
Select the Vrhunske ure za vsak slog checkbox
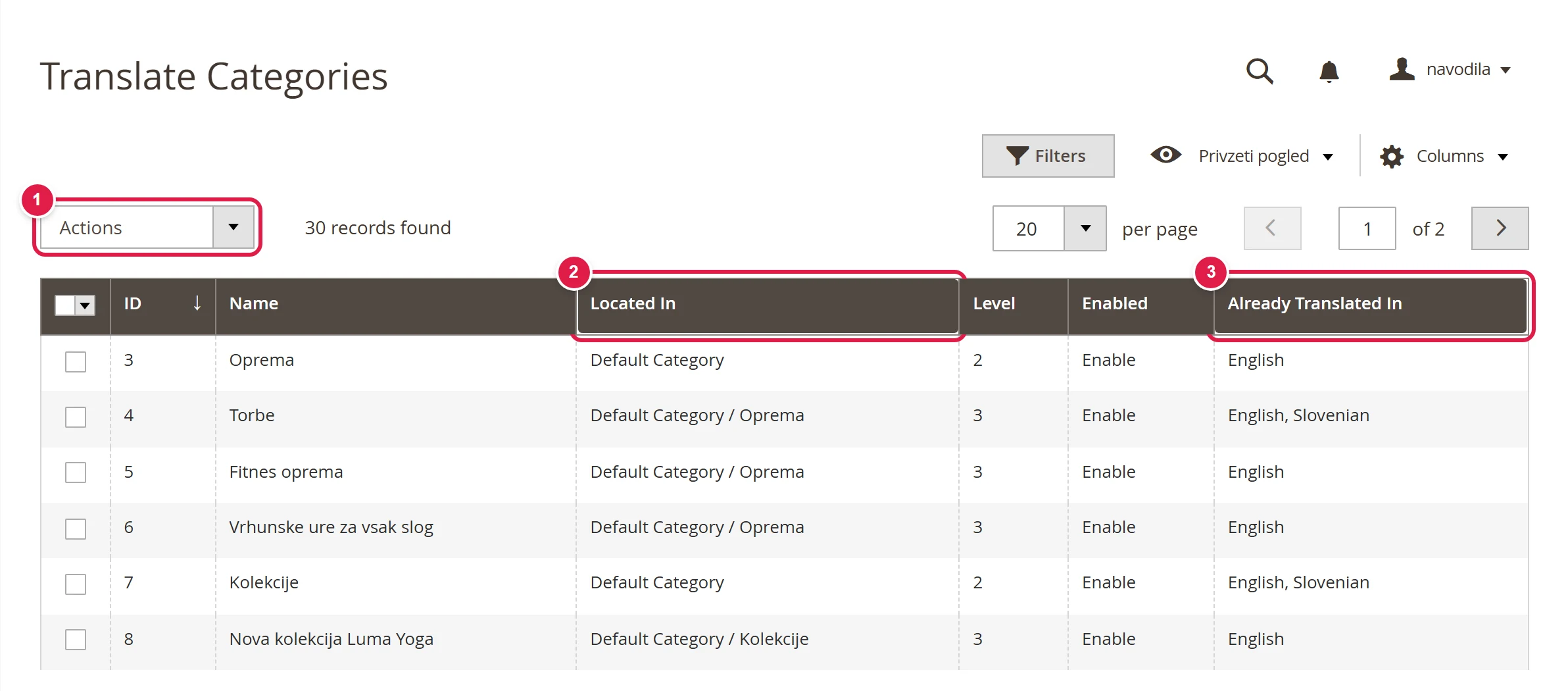(x=76, y=528)
